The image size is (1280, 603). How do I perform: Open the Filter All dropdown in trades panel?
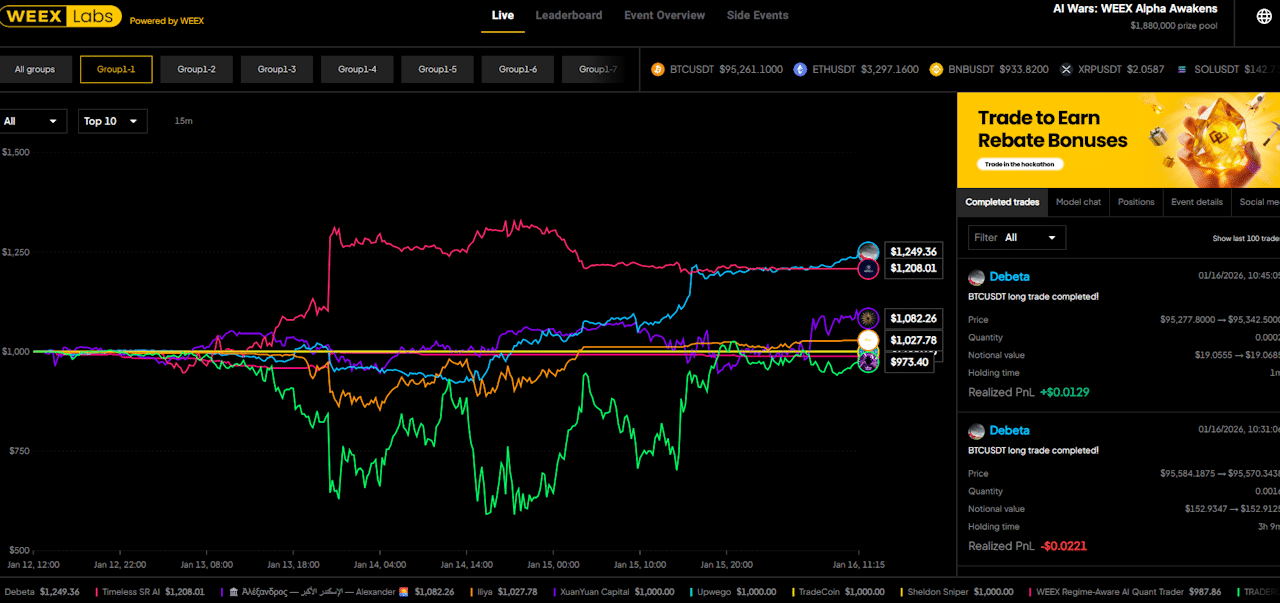coord(1016,238)
